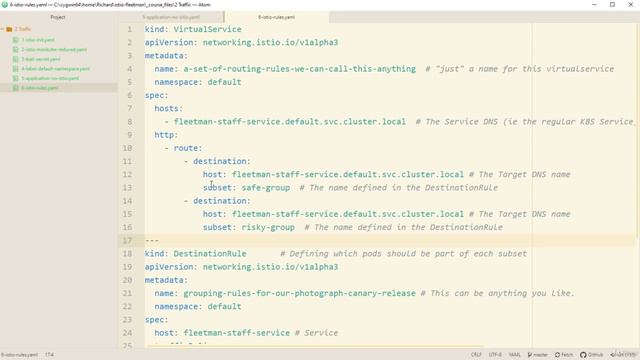The height and width of the screenshot is (360, 640).
Task: Click the git branch icon in status bar
Action: (x=530, y=355)
